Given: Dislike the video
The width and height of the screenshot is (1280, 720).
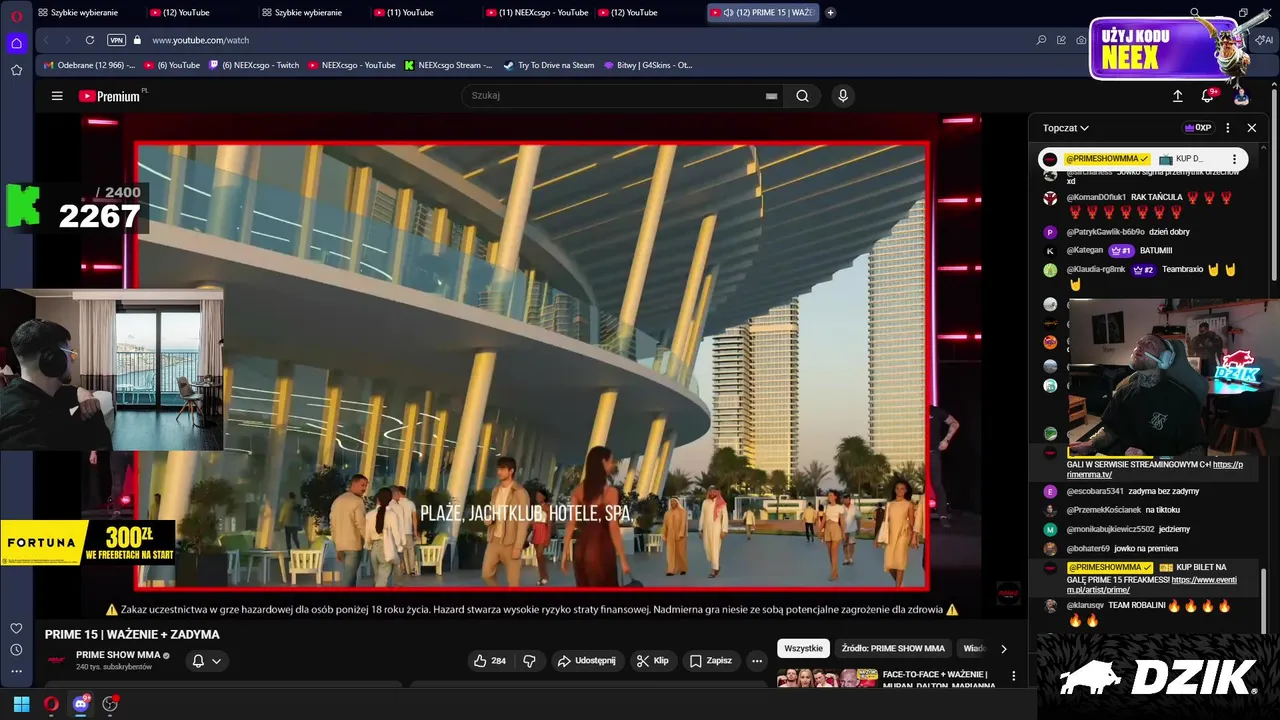Looking at the screenshot, I should pyautogui.click(x=529, y=661).
